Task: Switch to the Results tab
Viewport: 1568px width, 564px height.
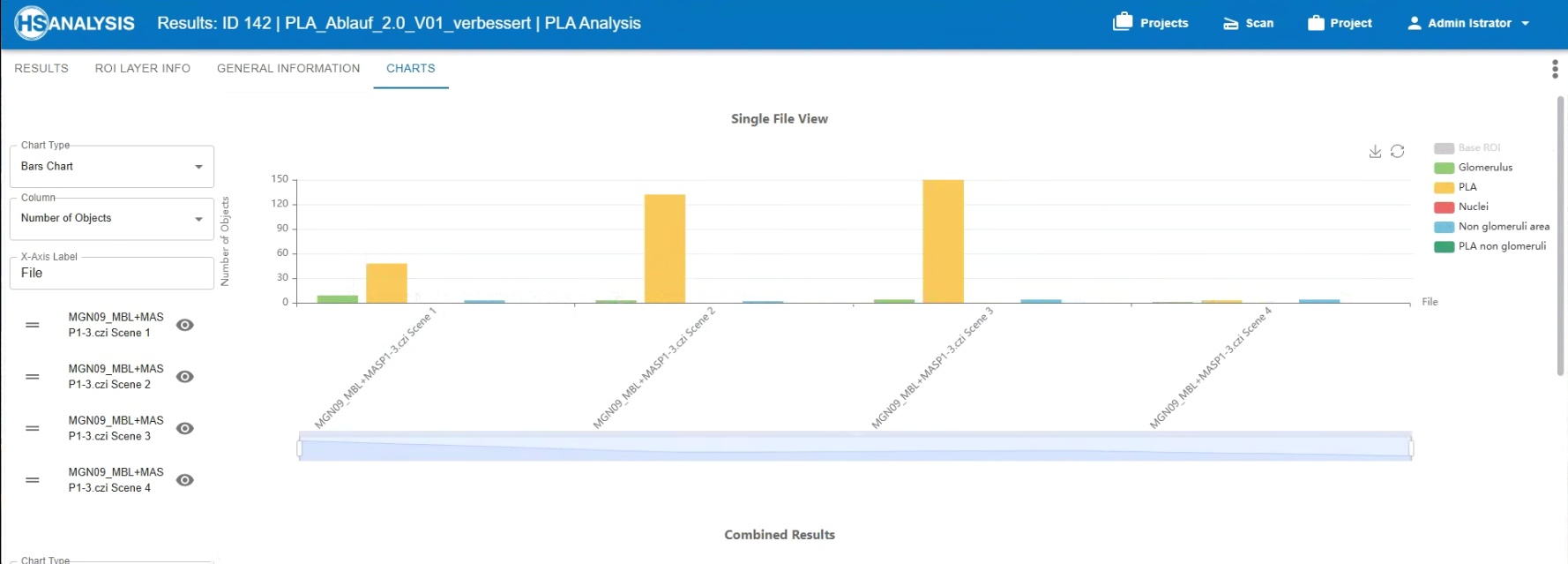Action: click(41, 69)
